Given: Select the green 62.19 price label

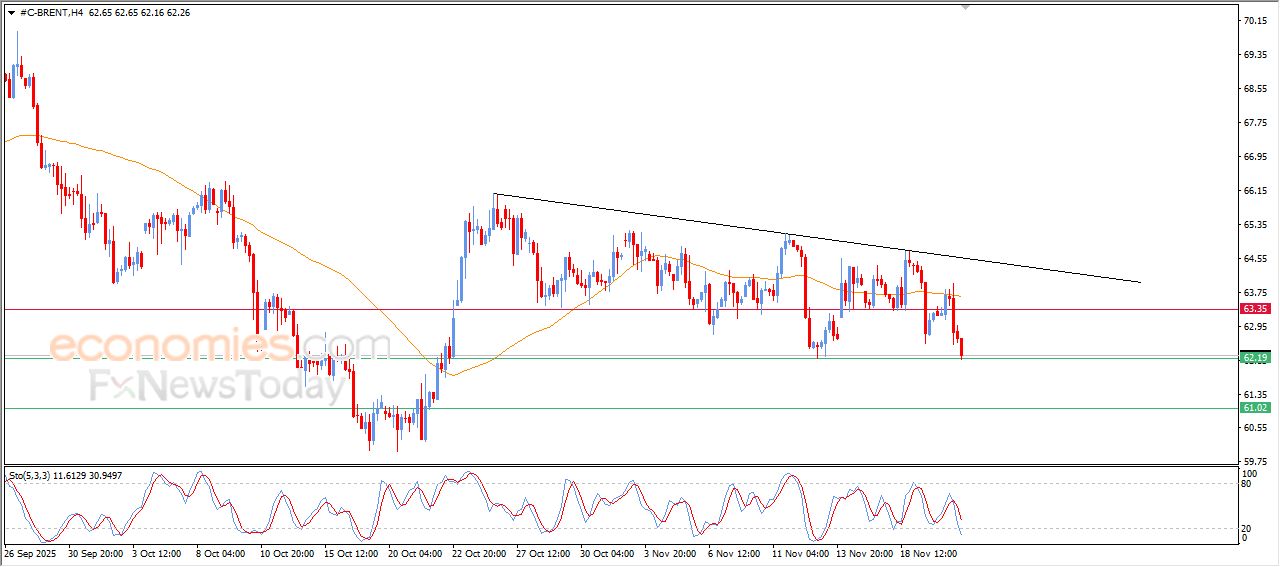Looking at the screenshot, I should [1254, 358].
